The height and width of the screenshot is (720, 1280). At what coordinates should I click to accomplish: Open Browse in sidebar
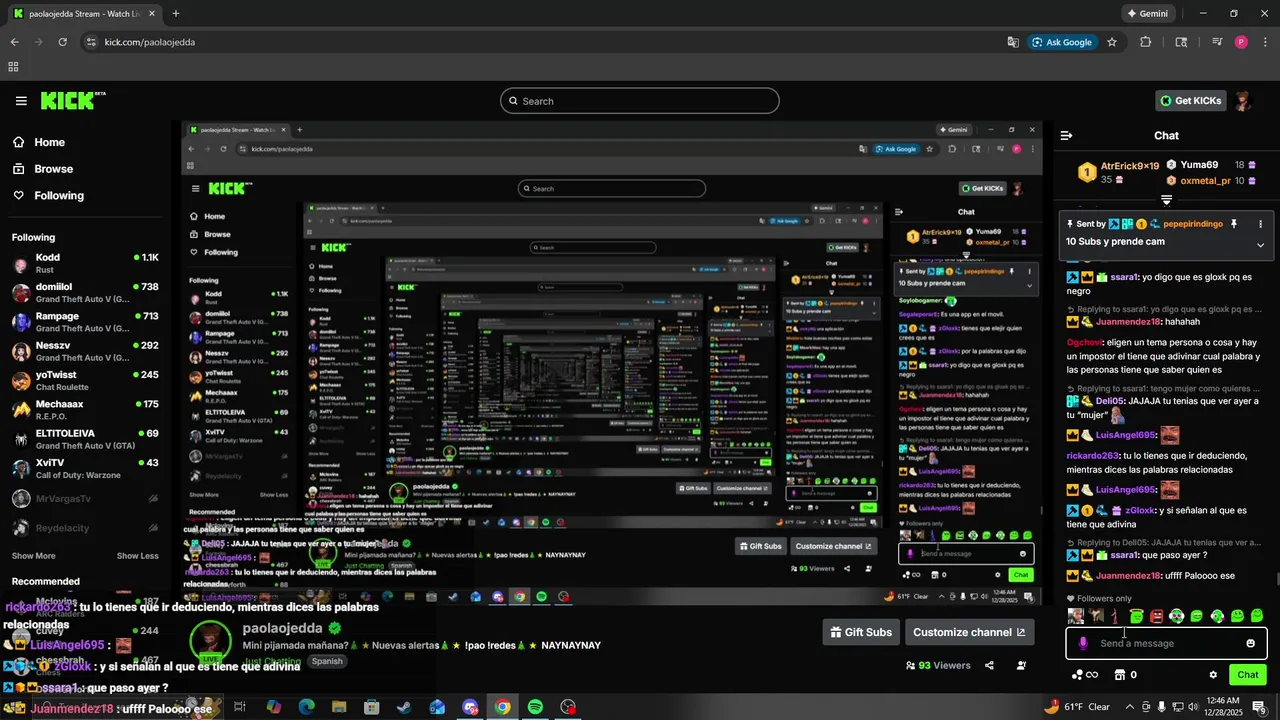pos(42,169)
